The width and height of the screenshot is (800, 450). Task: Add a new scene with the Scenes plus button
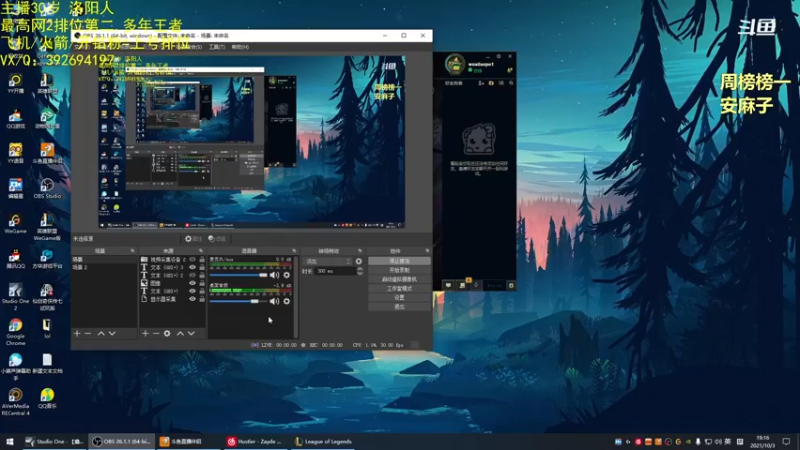tap(77, 333)
